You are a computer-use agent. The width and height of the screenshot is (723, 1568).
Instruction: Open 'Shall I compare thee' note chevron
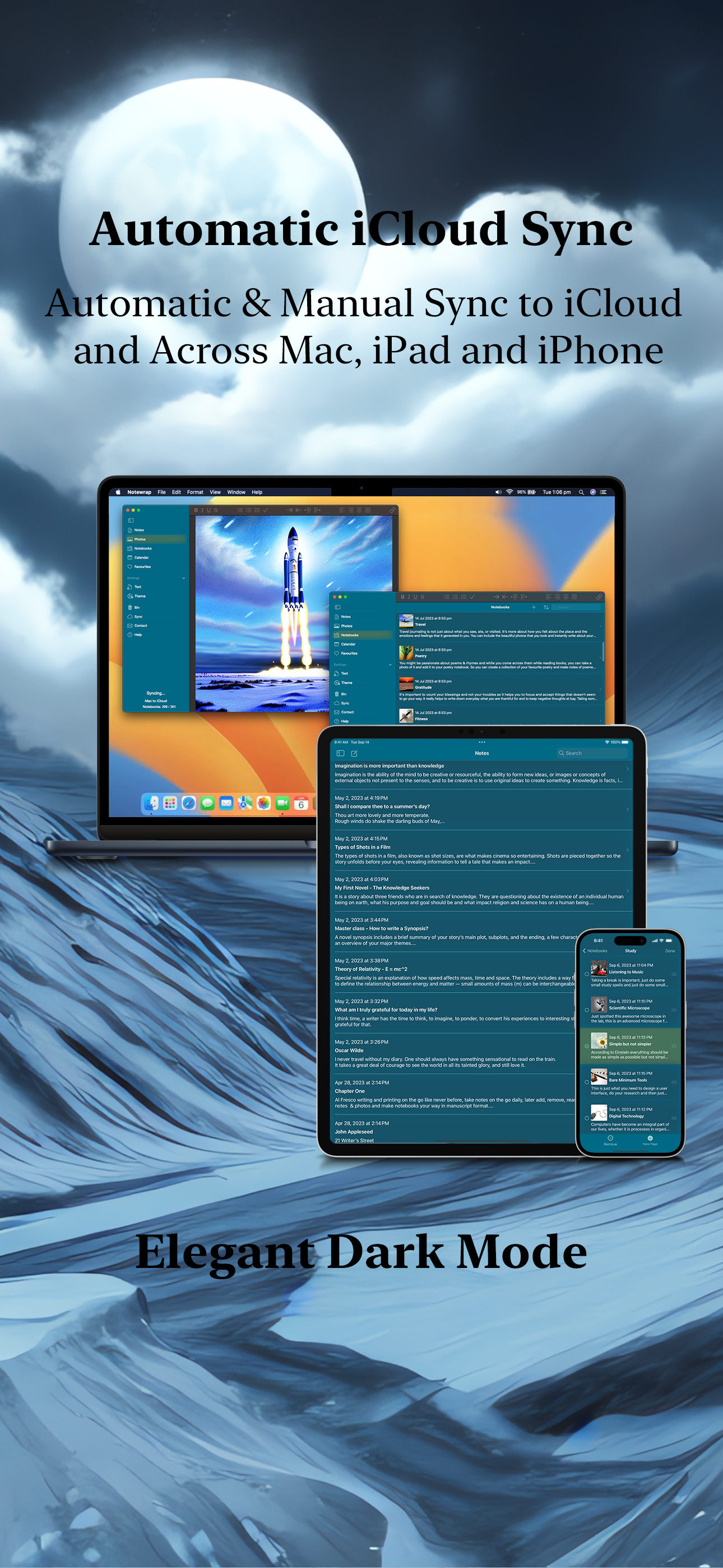pos(628,809)
